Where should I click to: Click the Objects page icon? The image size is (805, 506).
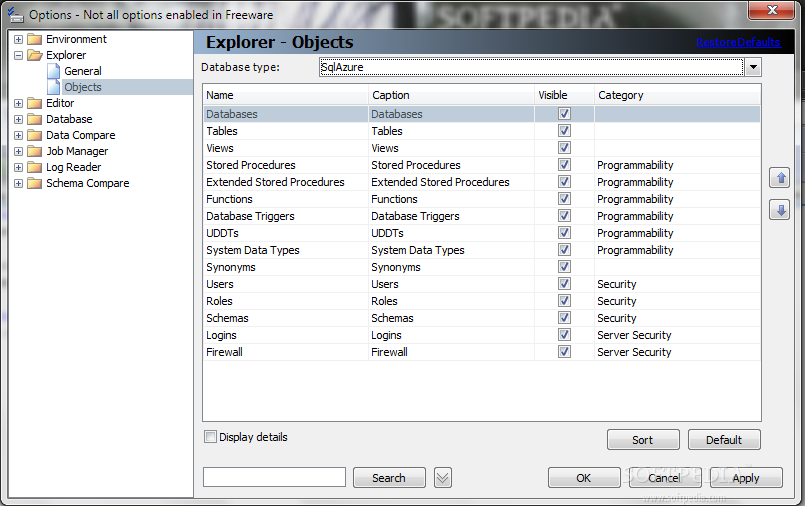[53, 87]
